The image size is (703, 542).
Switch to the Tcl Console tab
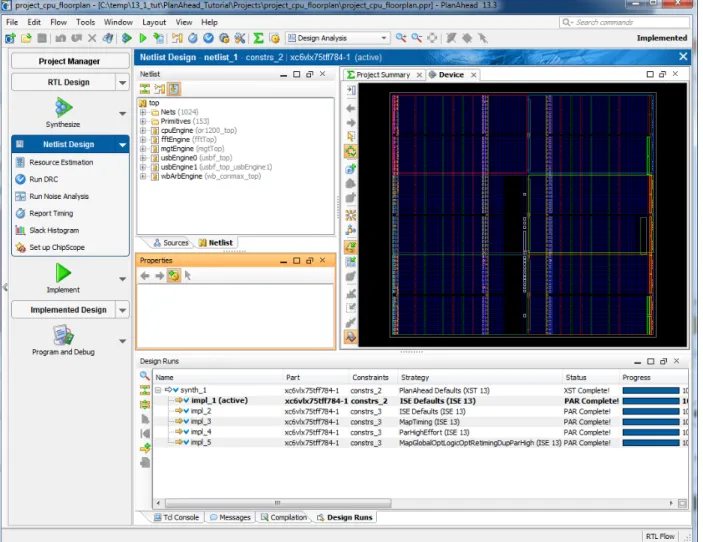pos(176,517)
